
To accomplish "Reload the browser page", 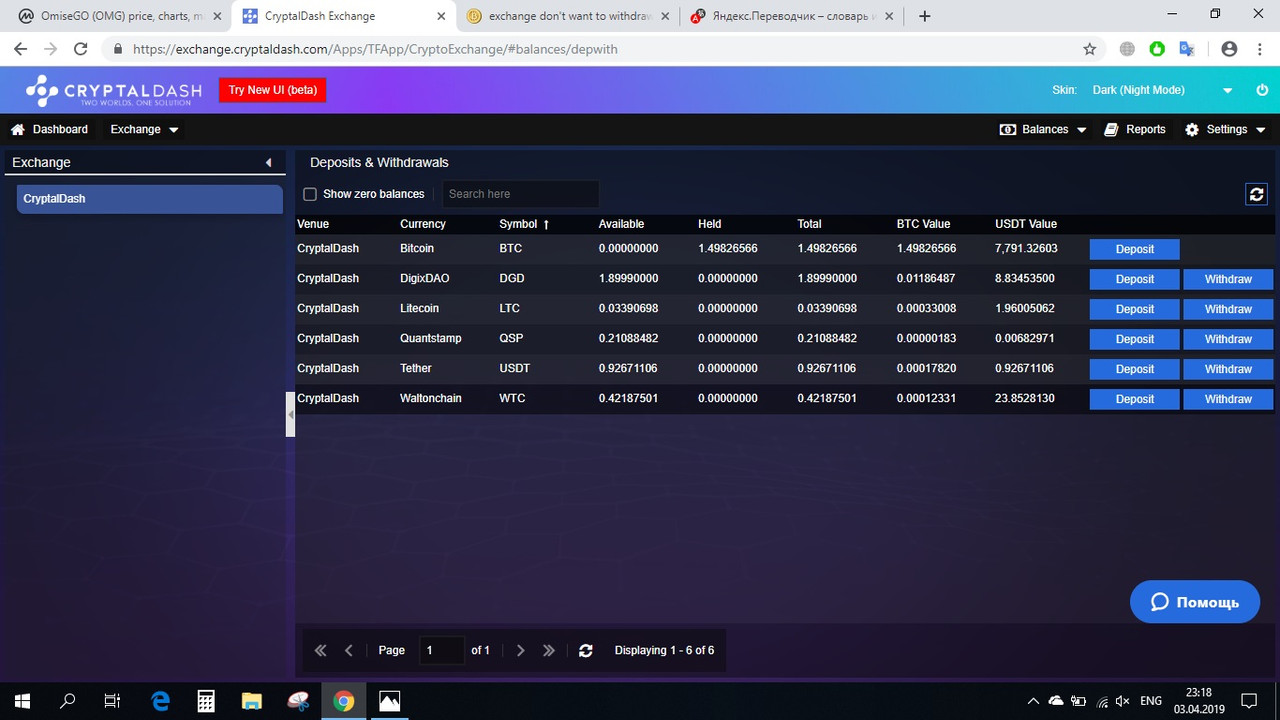I will coord(81,48).
